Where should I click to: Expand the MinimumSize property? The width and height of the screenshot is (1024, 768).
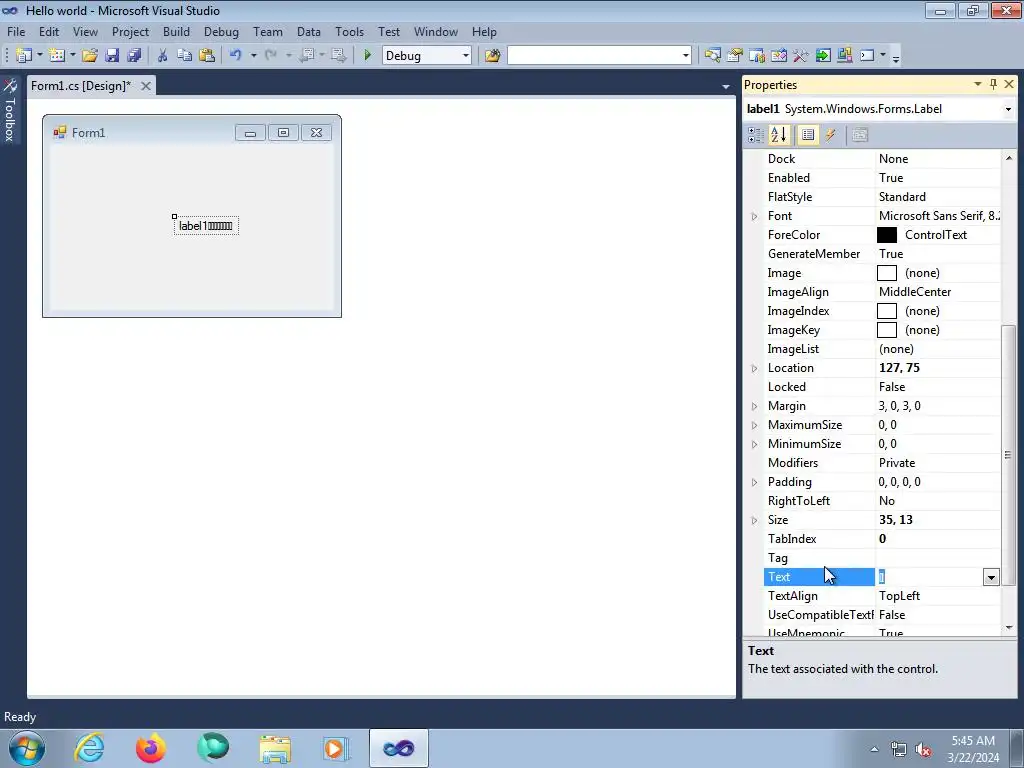[754, 444]
